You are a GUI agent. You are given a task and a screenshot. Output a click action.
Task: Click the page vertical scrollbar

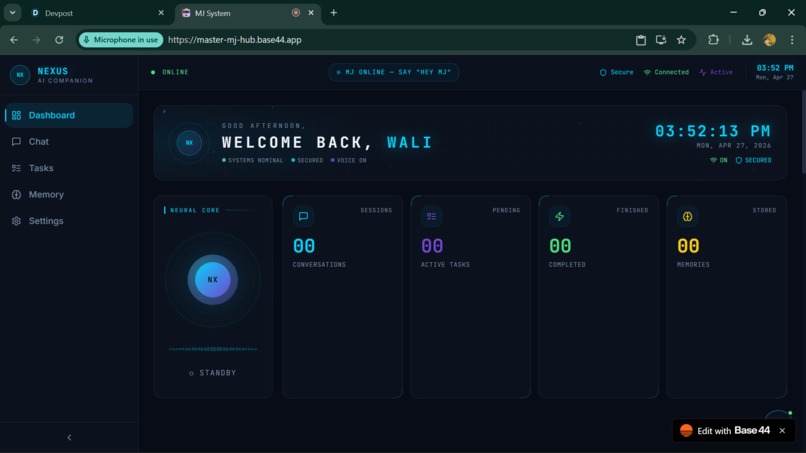pyautogui.click(x=803, y=132)
